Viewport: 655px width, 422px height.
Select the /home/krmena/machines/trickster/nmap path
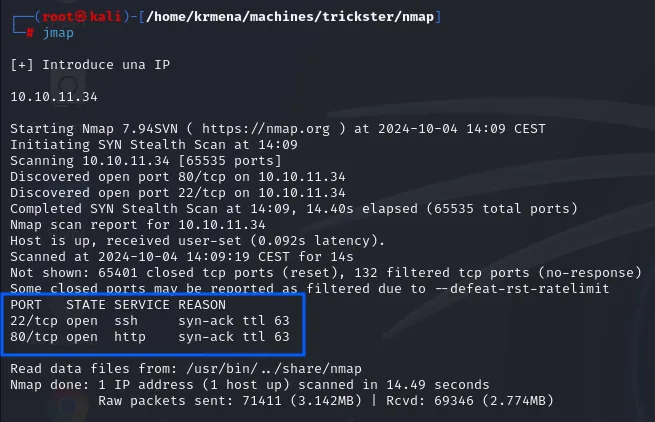click(290, 17)
